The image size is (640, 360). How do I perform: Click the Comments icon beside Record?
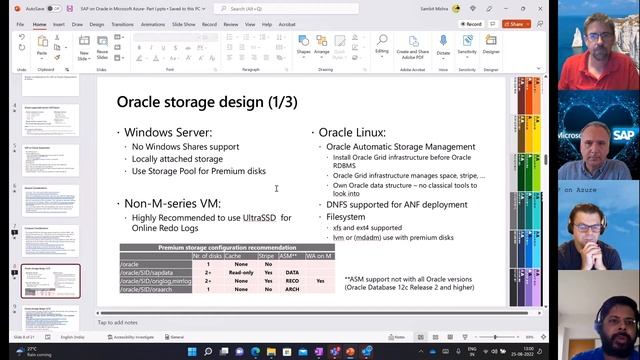493,24
